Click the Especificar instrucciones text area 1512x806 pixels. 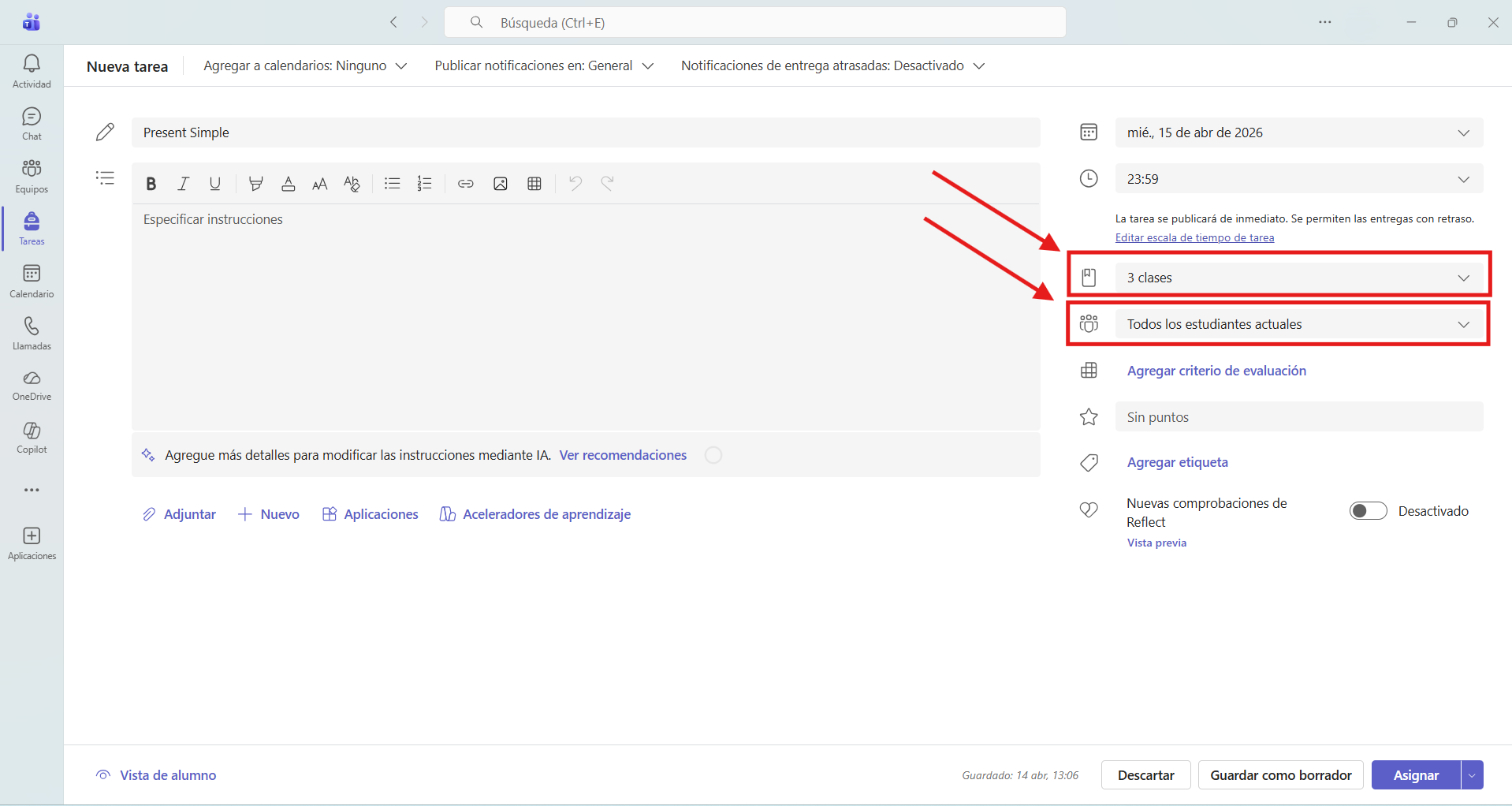(586, 317)
